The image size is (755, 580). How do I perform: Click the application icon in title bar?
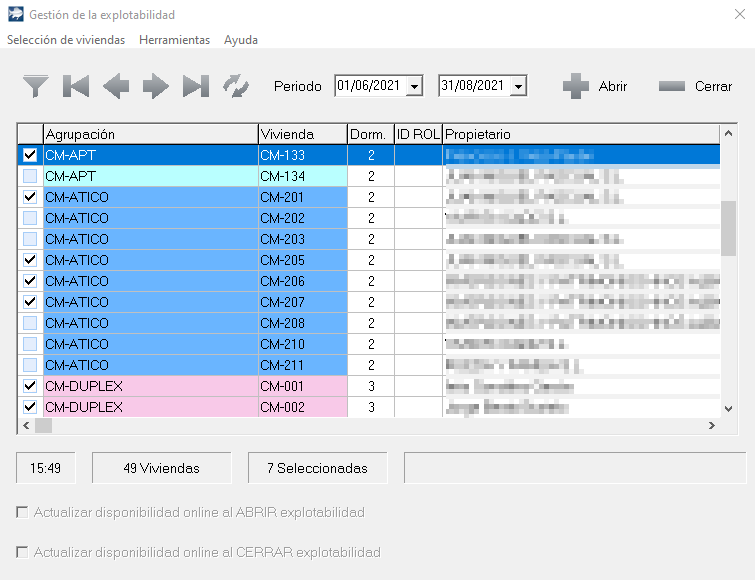[15, 14]
